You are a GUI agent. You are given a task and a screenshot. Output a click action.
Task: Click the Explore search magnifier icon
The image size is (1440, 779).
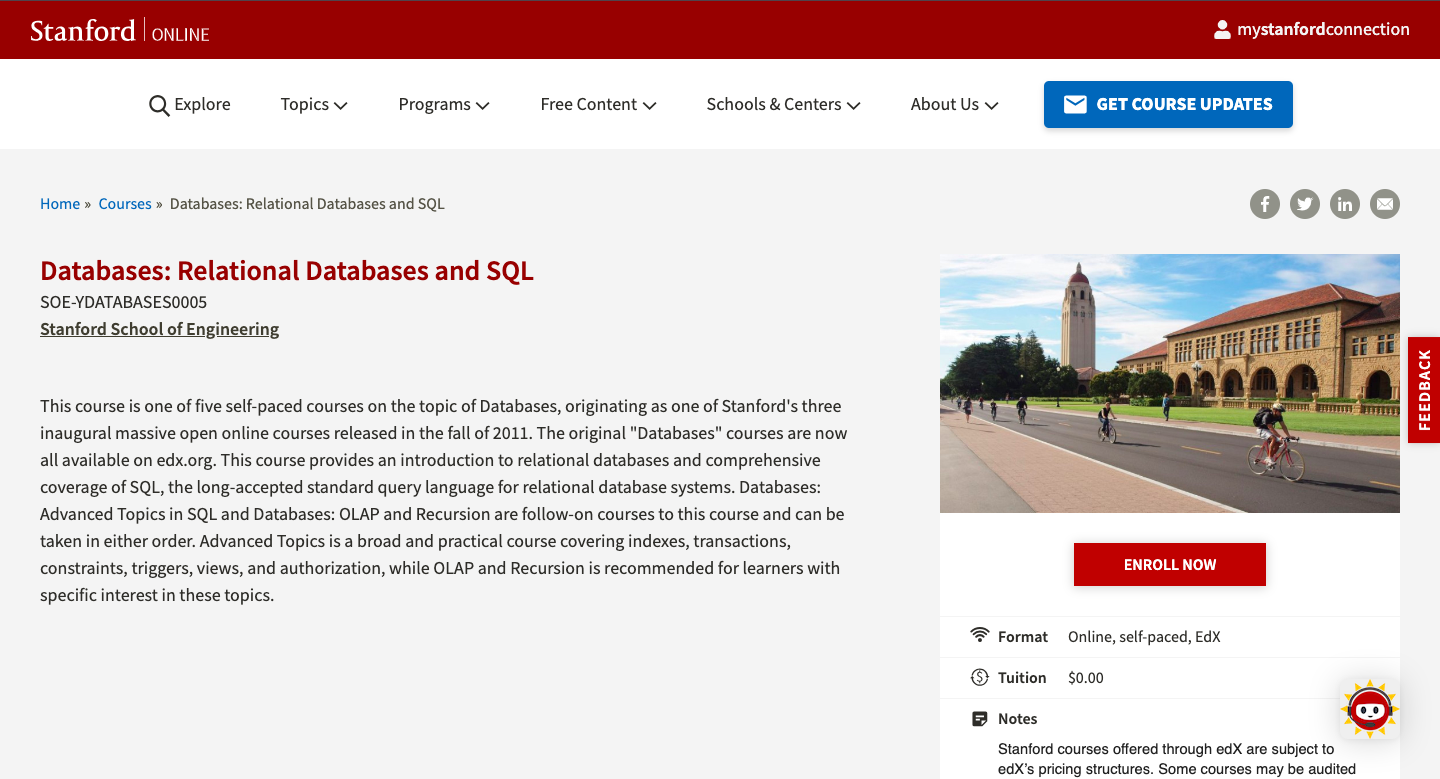[159, 105]
